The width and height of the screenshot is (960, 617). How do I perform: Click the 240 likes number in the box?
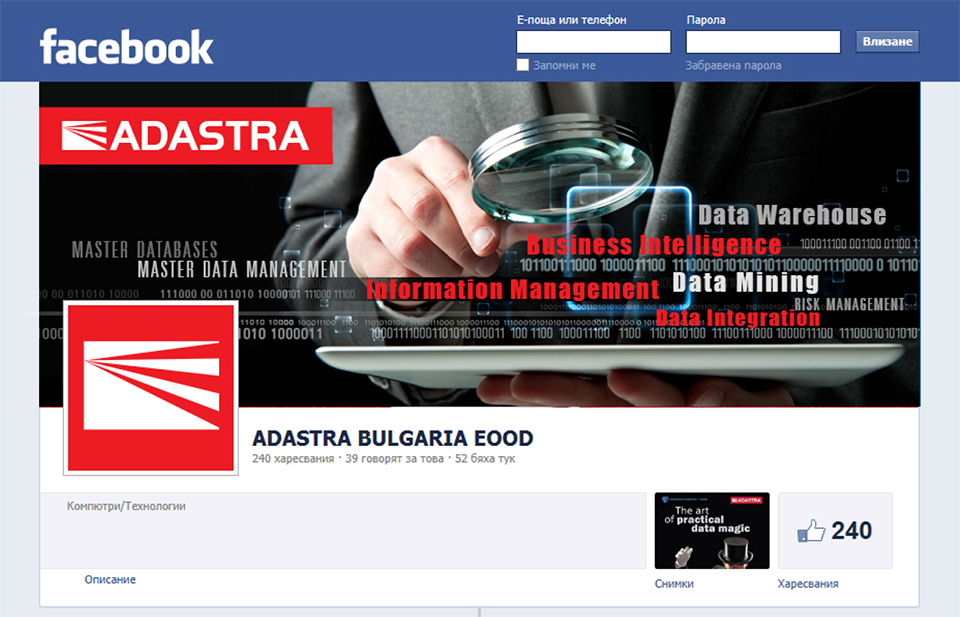tap(852, 531)
